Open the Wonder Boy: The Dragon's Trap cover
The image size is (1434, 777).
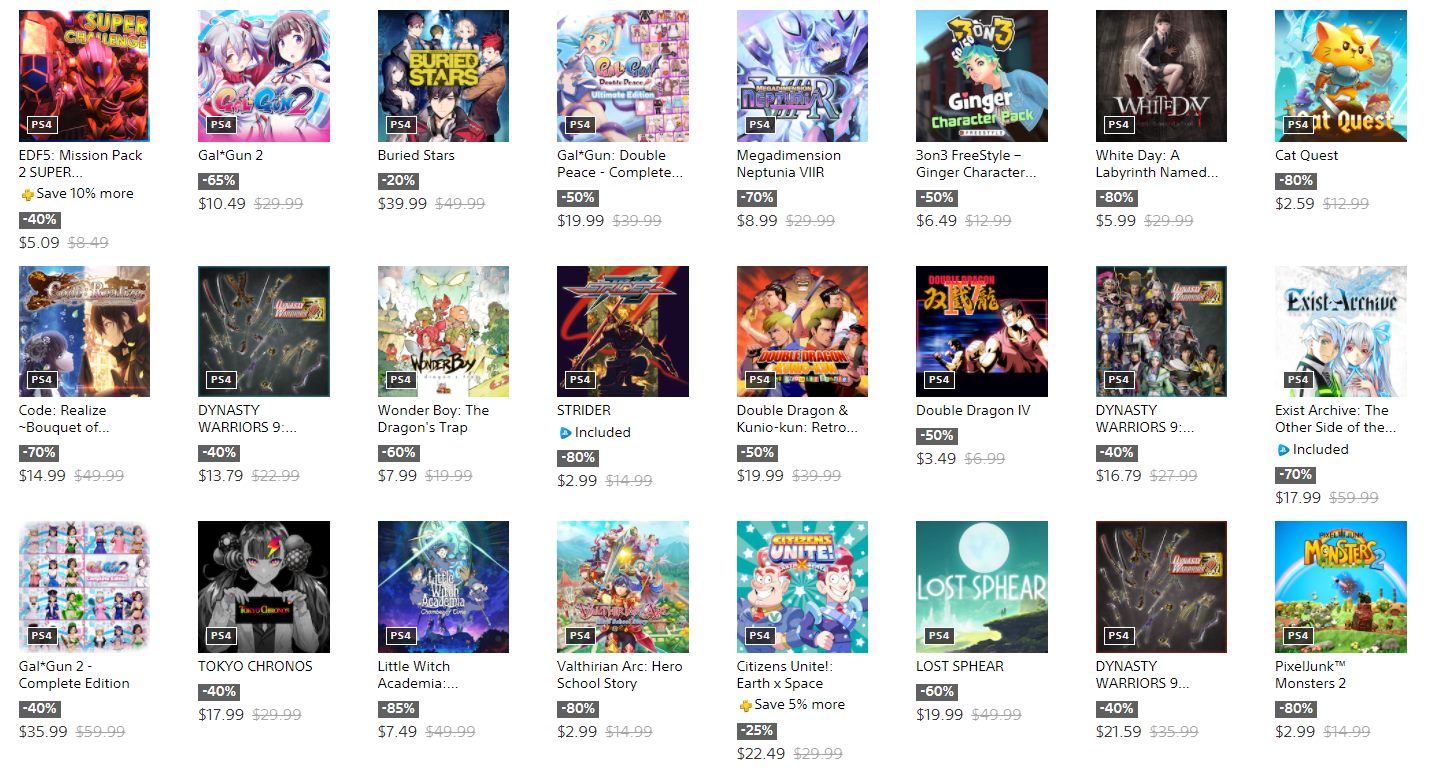443,331
